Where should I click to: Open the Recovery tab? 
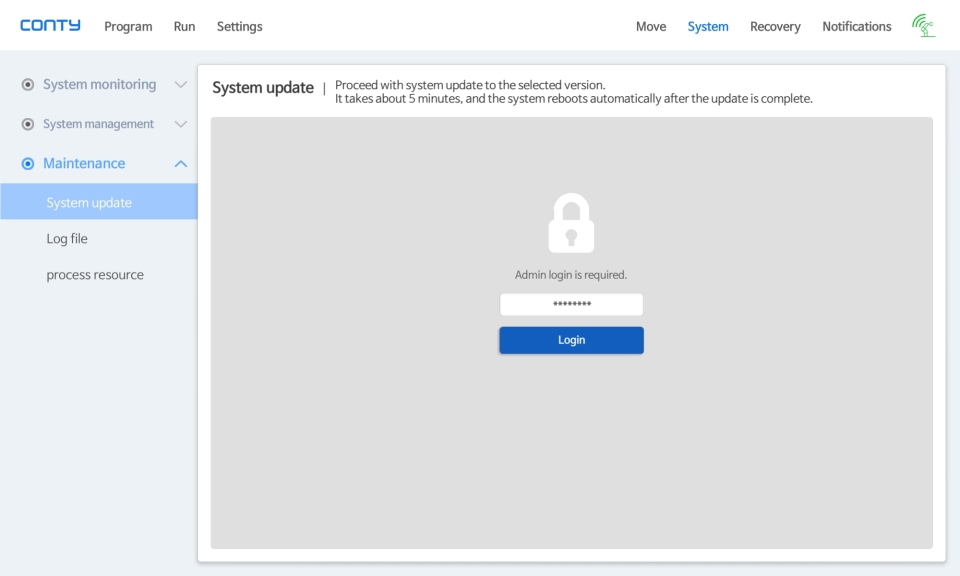click(775, 26)
